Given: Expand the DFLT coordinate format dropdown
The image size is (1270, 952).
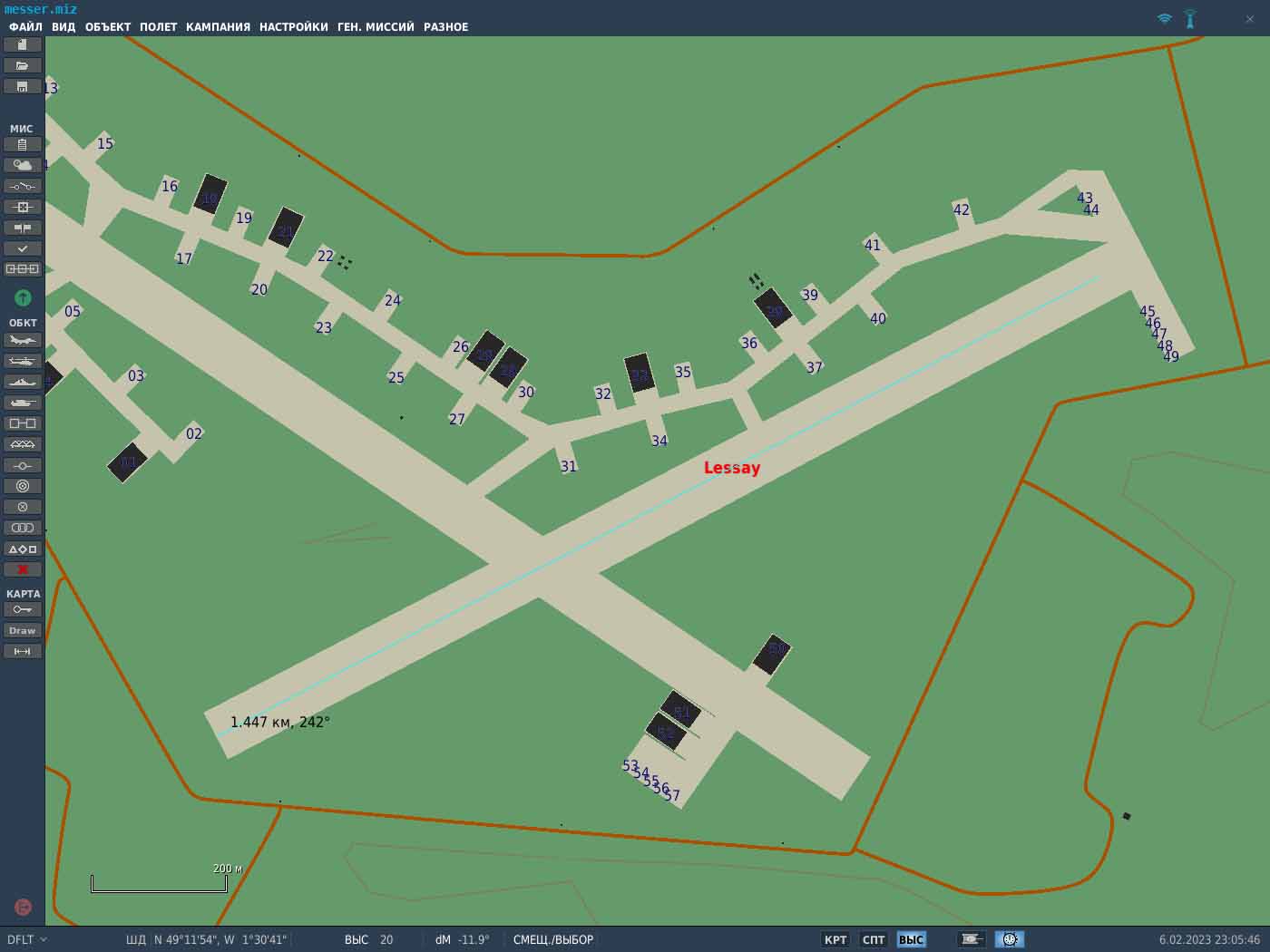Looking at the screenshot, I should click(27, 939).
